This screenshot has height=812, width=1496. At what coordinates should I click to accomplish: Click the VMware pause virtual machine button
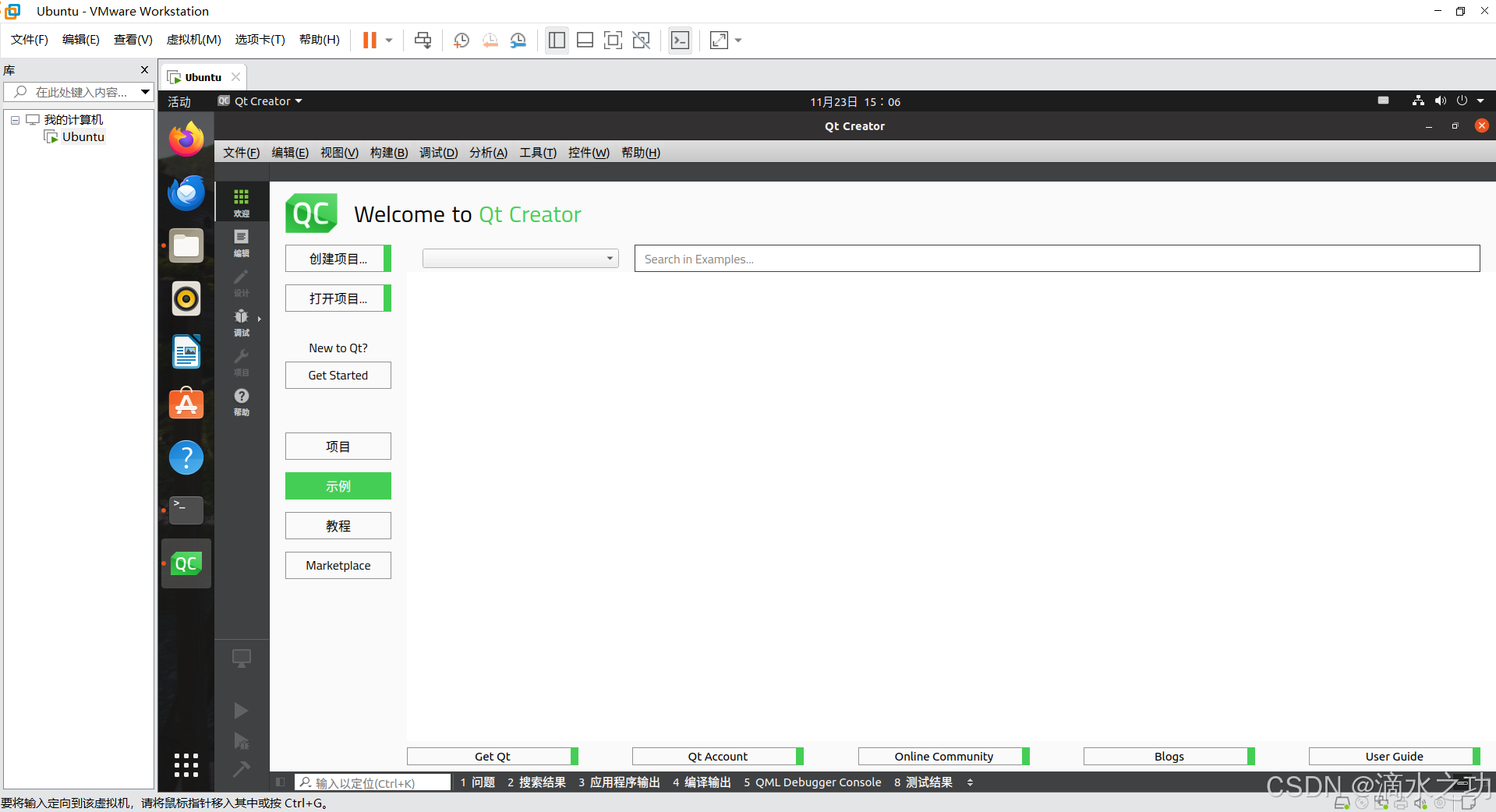tap(370, 40)
